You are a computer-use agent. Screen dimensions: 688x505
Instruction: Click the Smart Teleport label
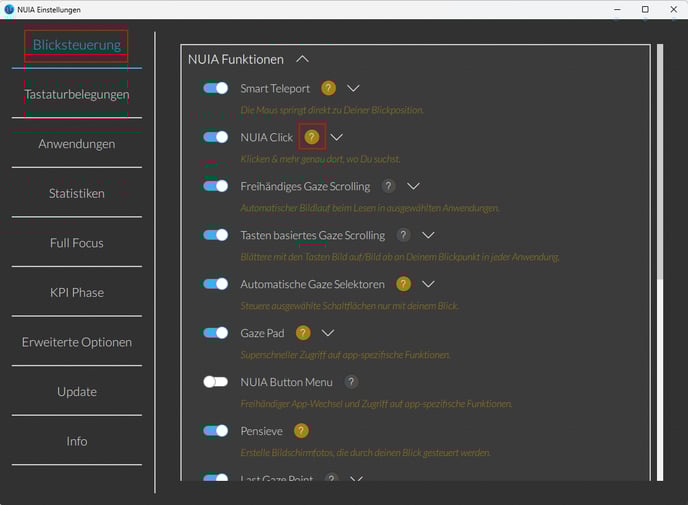275,89
